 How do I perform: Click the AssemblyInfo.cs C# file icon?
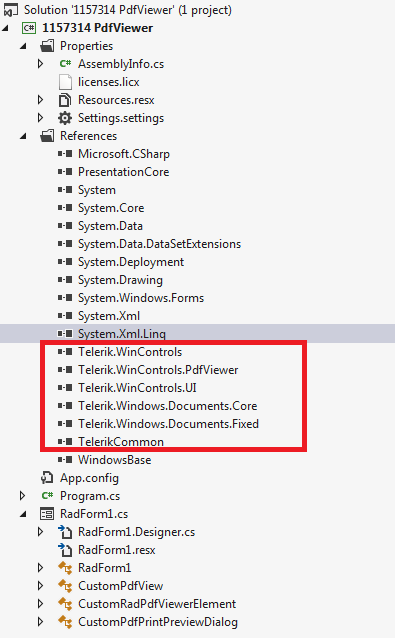tap(65, 64)
